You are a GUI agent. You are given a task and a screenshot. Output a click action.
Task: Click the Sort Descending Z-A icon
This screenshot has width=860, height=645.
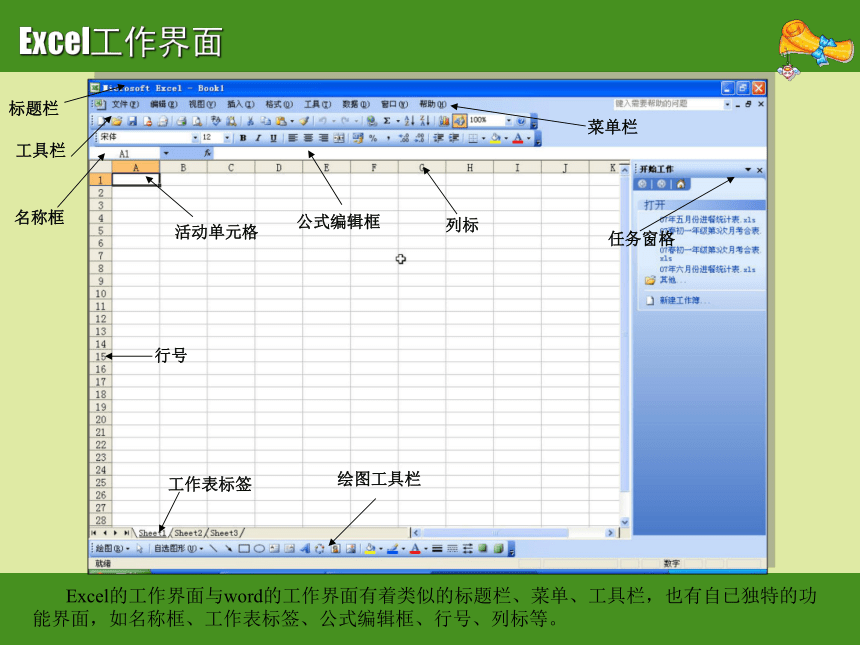(x=425, y=121)
